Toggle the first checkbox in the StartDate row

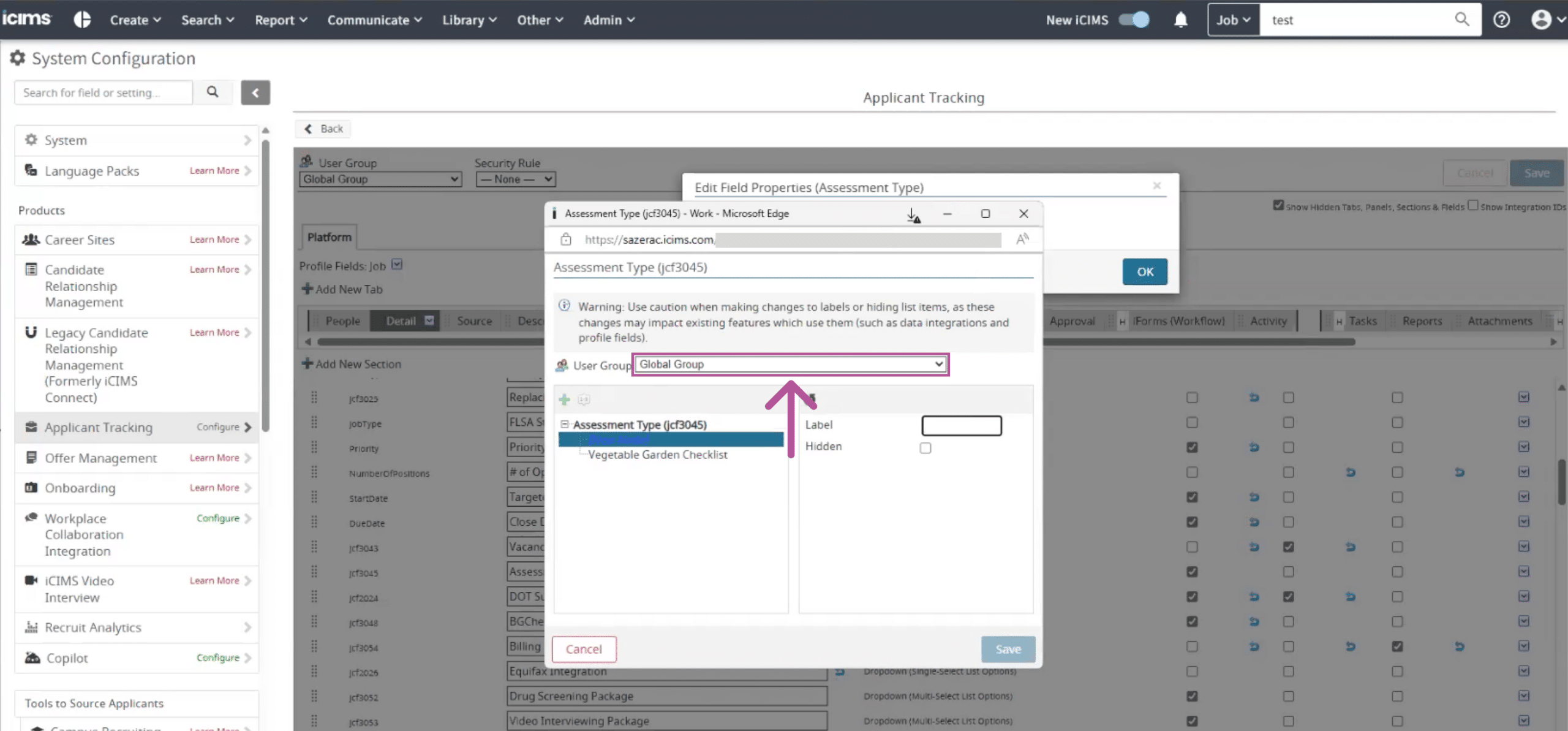(1192, 497)
